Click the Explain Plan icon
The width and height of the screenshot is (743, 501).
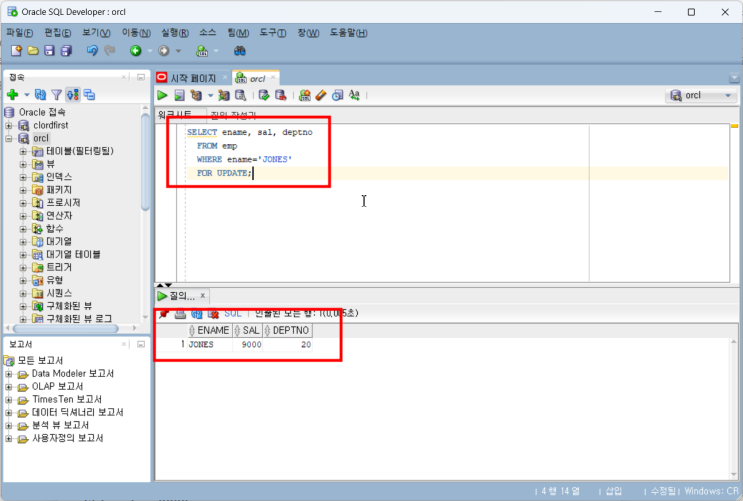tap(196, 95)
